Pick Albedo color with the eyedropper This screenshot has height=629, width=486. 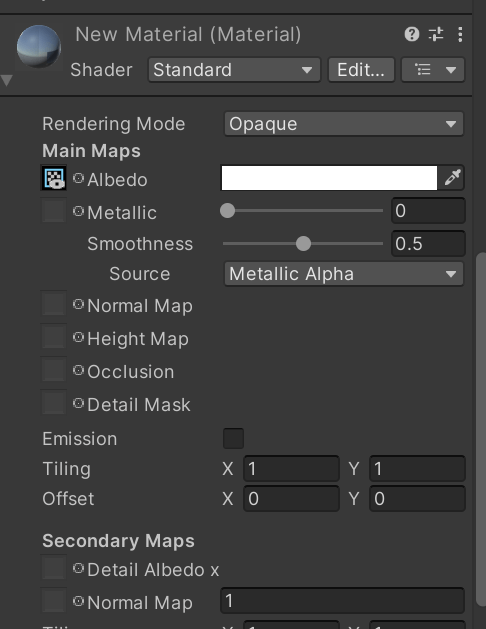point(452,178)
